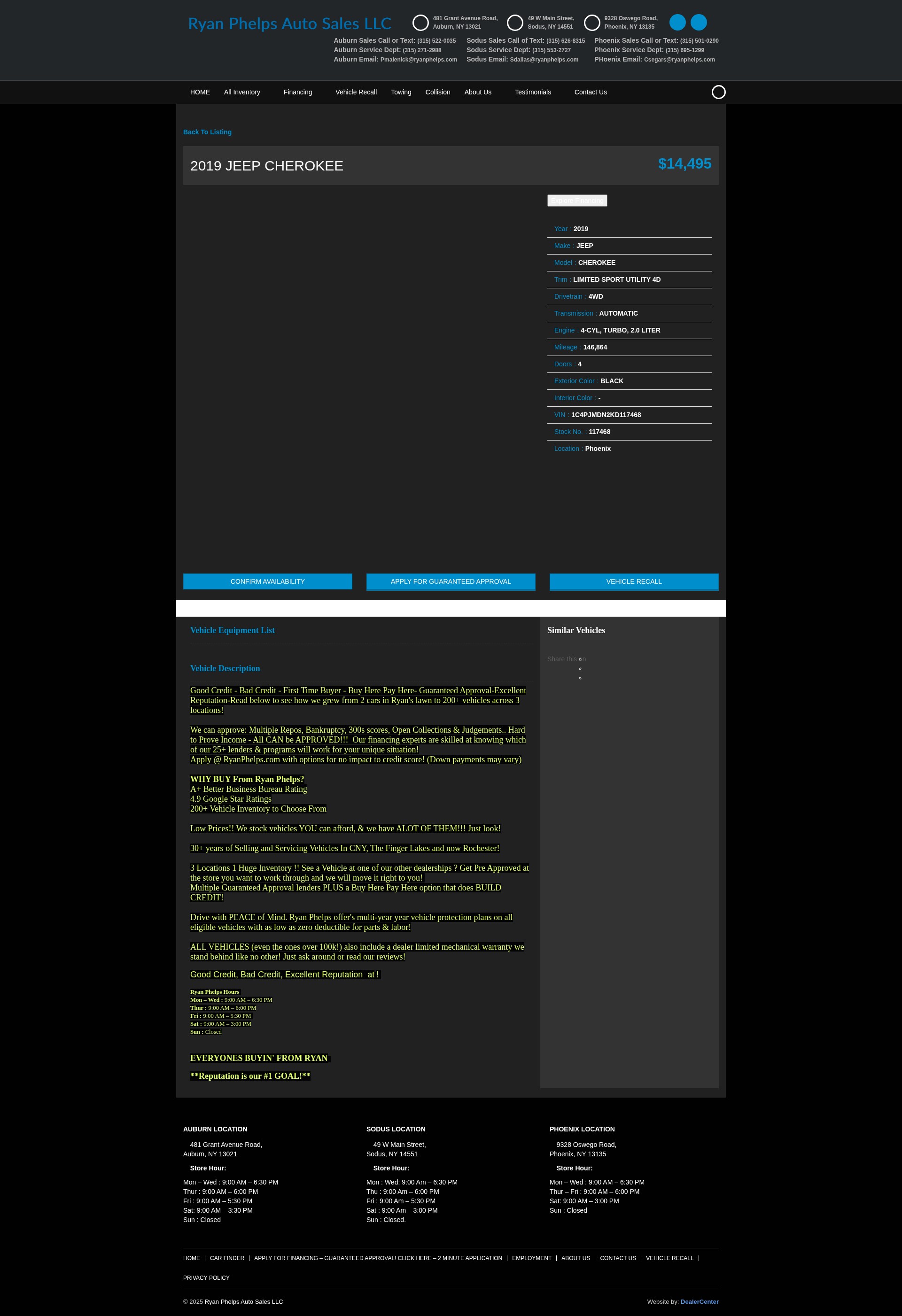
Task: Click the 2019 JEEP CHEROKEE title
Action: coord(267,166)
